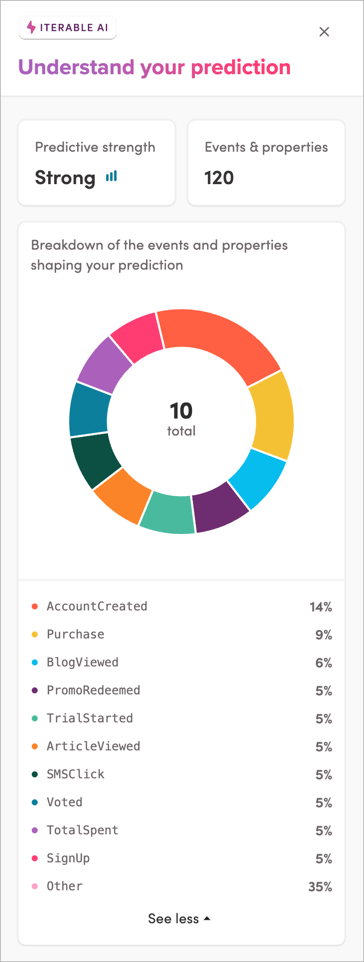Screen dimensions: 364x962
Task: Click the pink Other legend dot
Action: tap(34, 887)
